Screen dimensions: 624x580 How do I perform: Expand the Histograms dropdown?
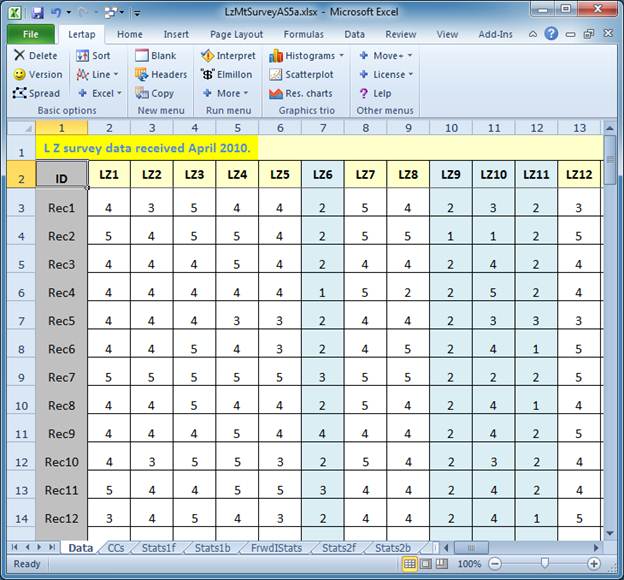(x=341, y=56)
